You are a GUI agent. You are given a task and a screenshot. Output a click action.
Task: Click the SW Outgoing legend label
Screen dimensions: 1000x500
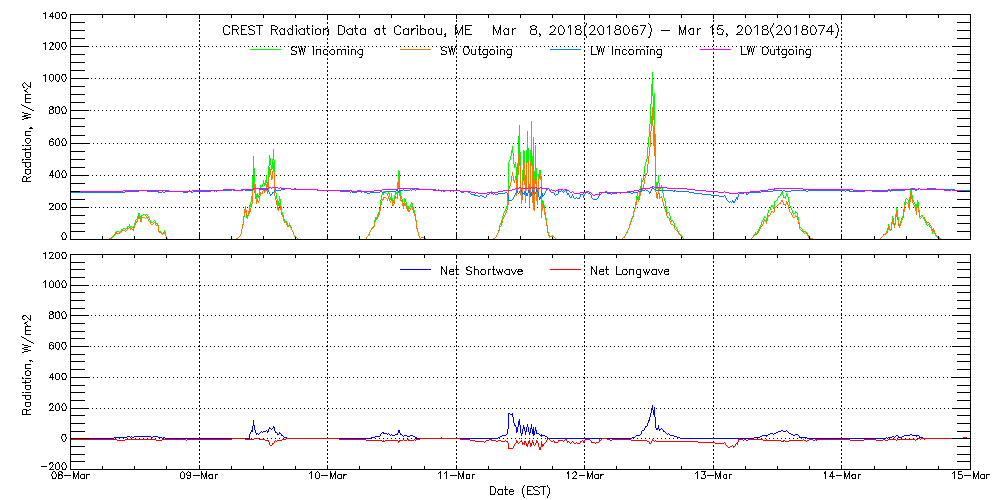click(477, 52)
